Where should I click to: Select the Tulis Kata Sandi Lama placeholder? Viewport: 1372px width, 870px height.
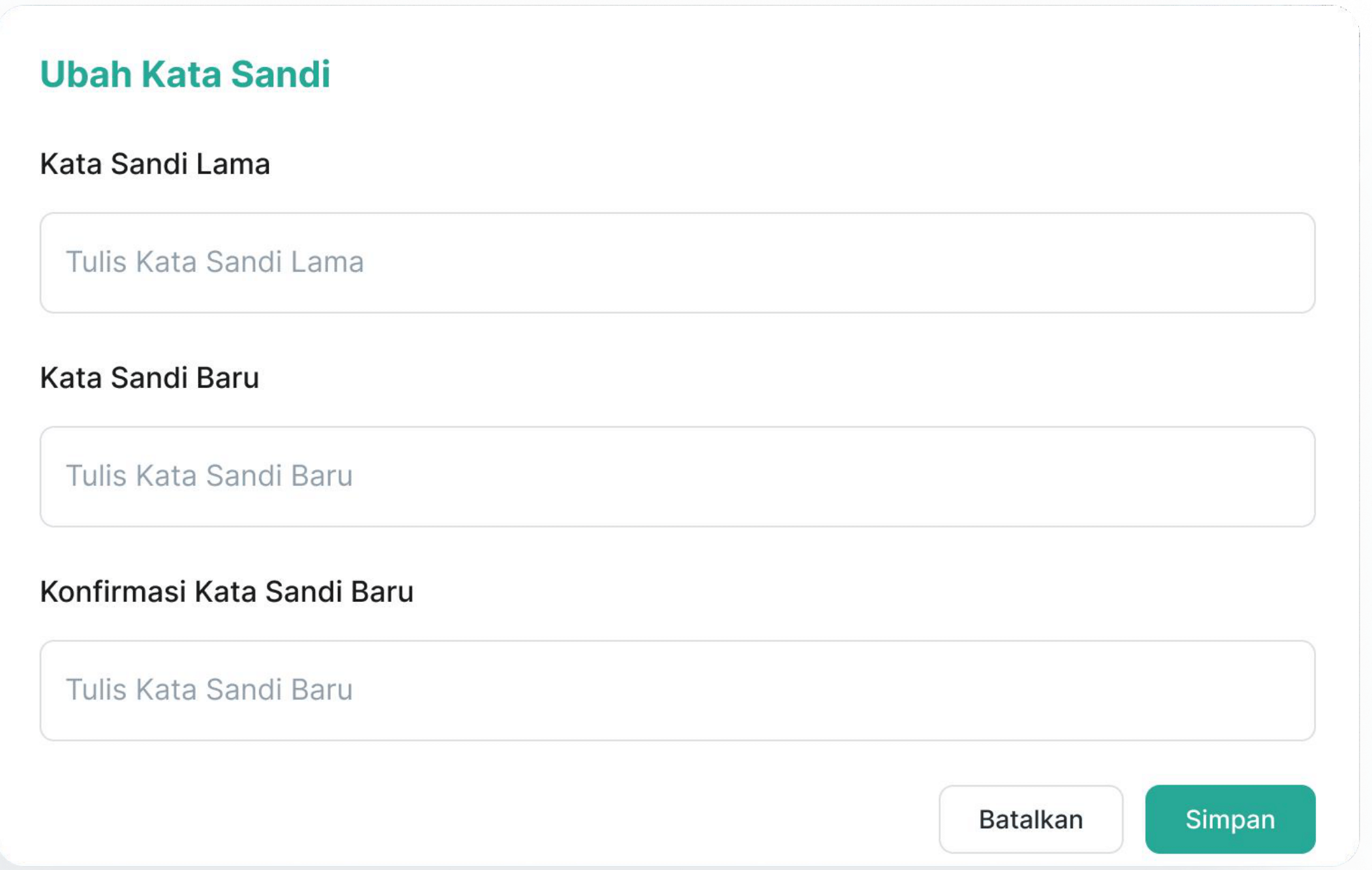215,262
